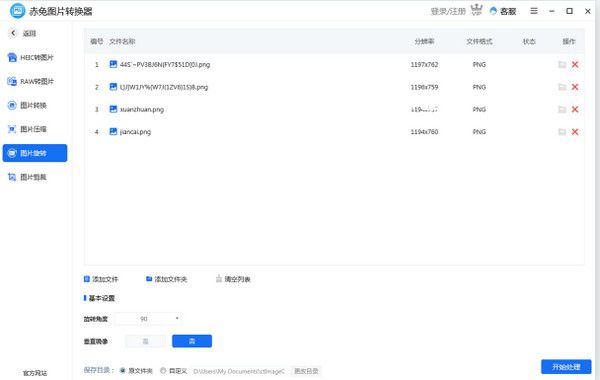
Task: Select the 自定义 radio button
Action: (x=163, y=370)
